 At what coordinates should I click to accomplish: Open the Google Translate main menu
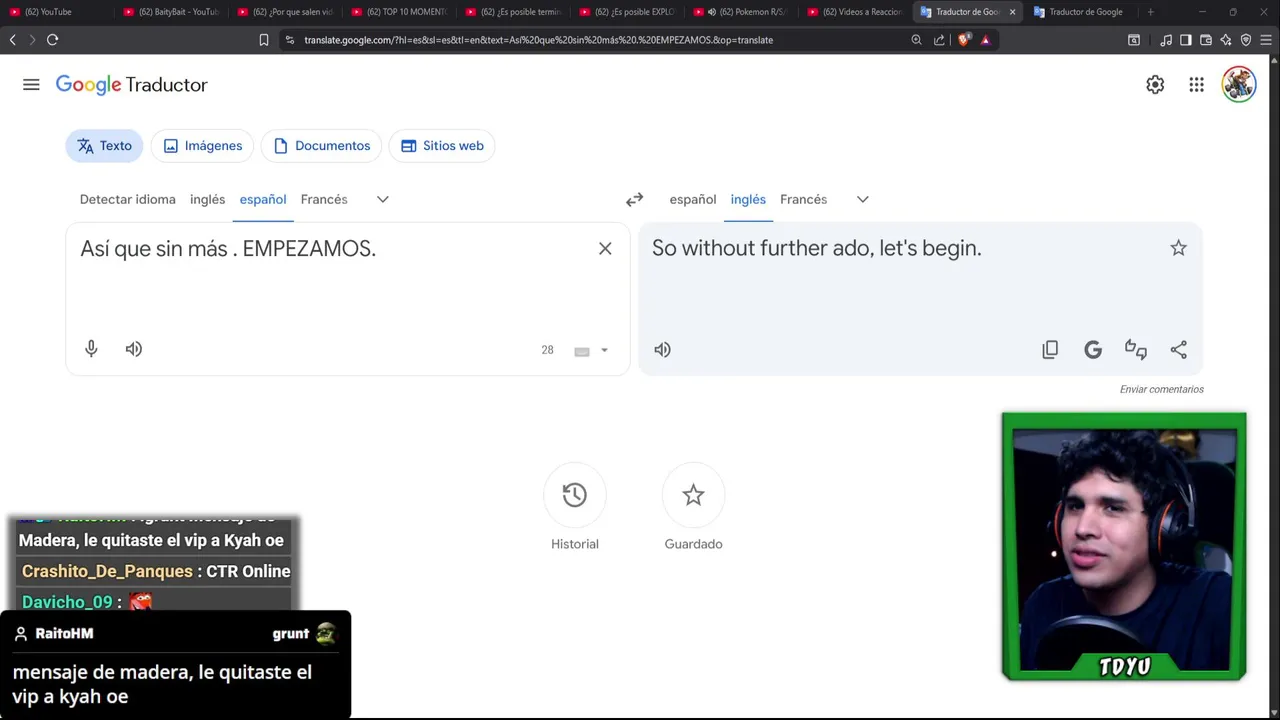tap(31, 85)
